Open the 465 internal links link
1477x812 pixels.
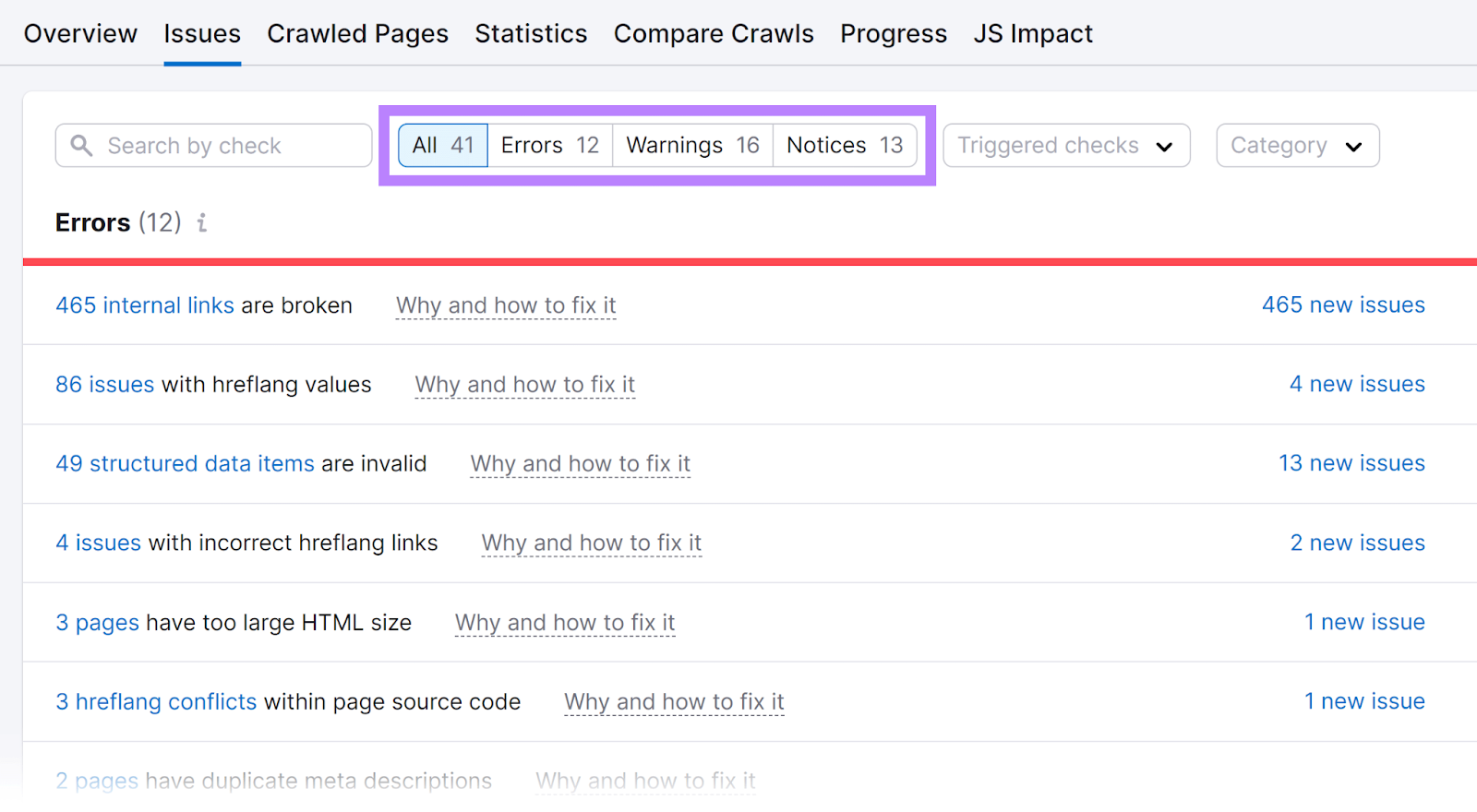(145, 305)
